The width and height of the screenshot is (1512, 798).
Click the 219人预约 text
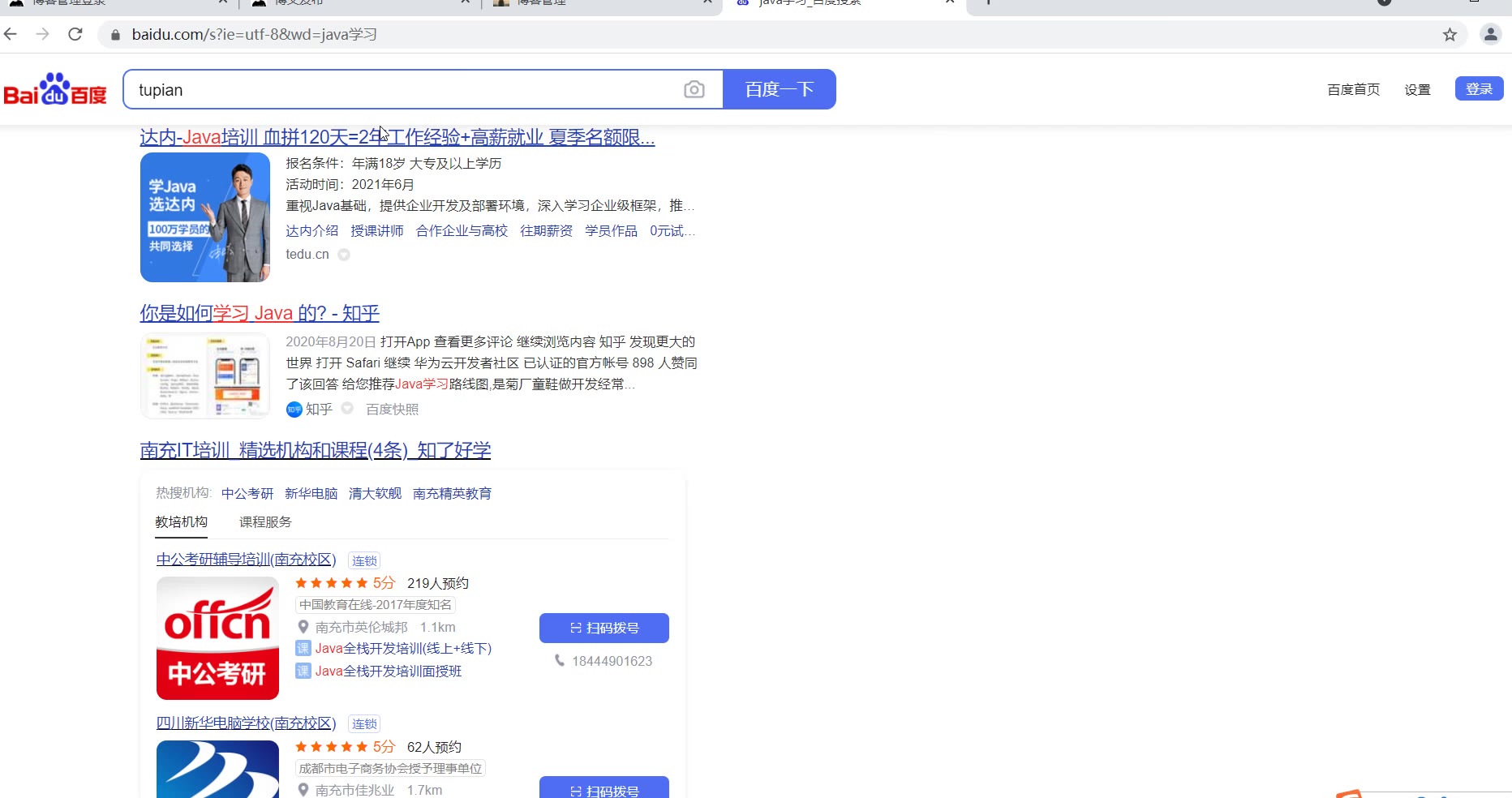(x=438, y=584)
